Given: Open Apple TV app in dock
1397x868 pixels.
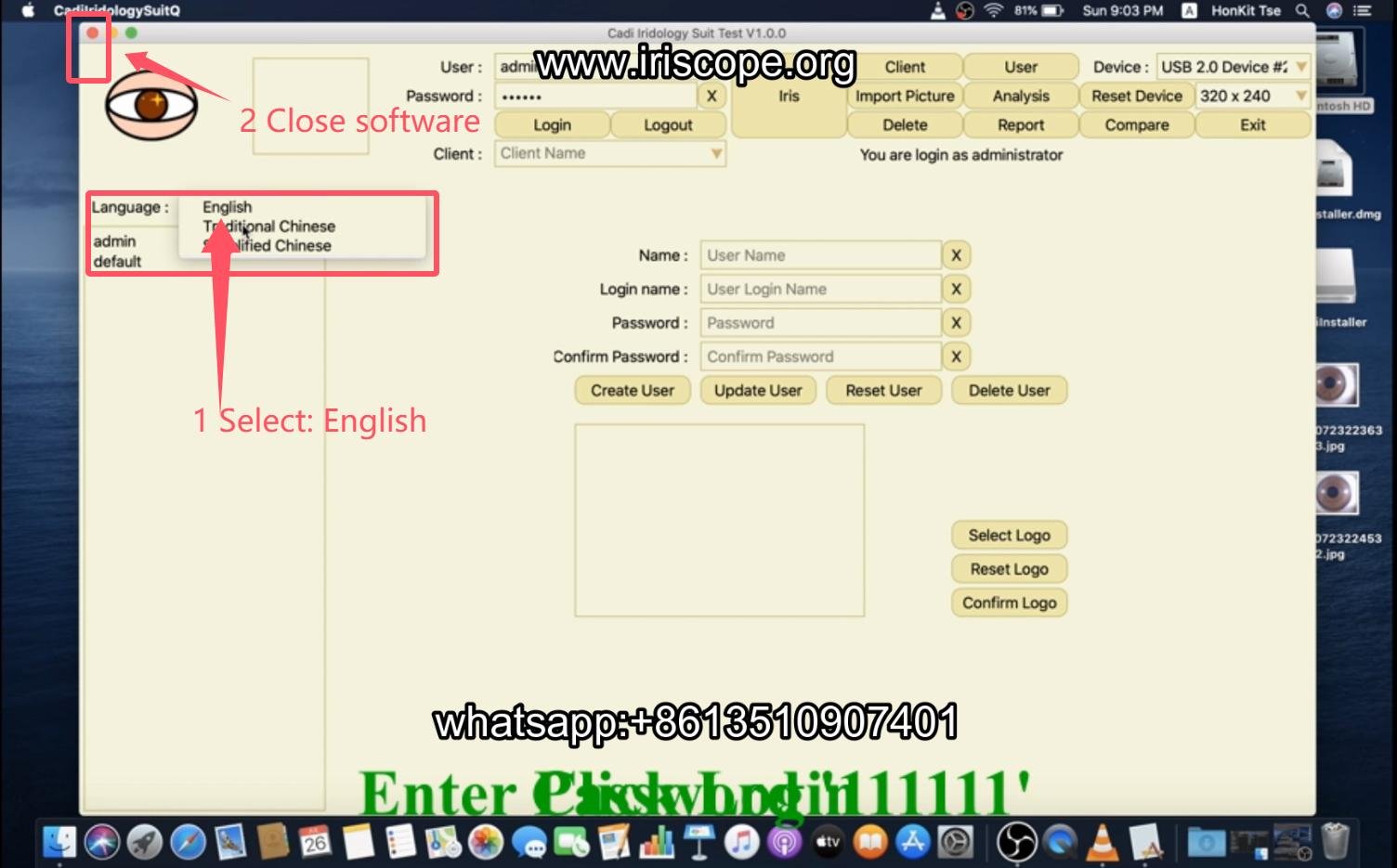Looking at the screenshot, I should click(828, 843).
